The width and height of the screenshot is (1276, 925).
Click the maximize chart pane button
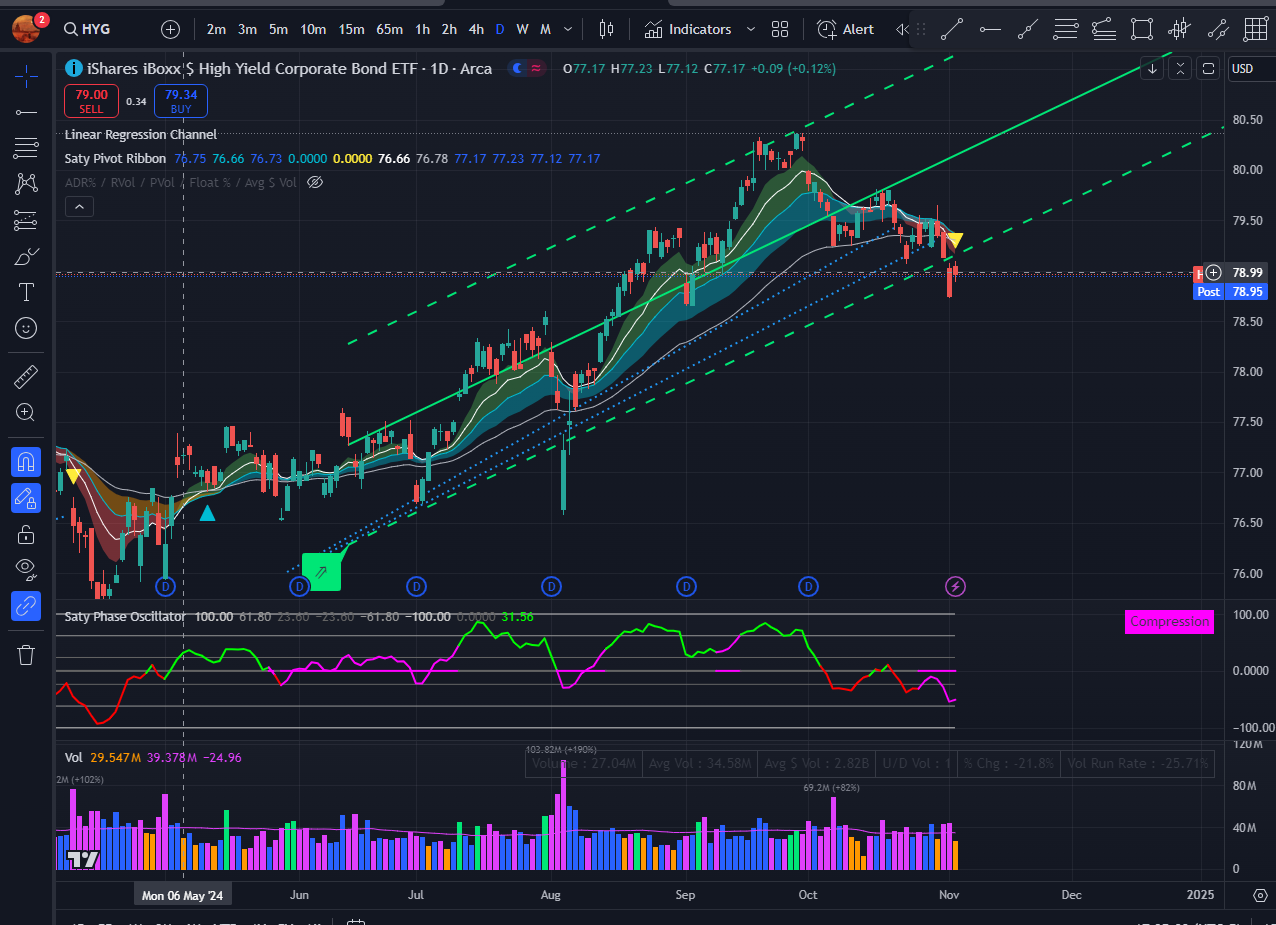[1208, 69]
